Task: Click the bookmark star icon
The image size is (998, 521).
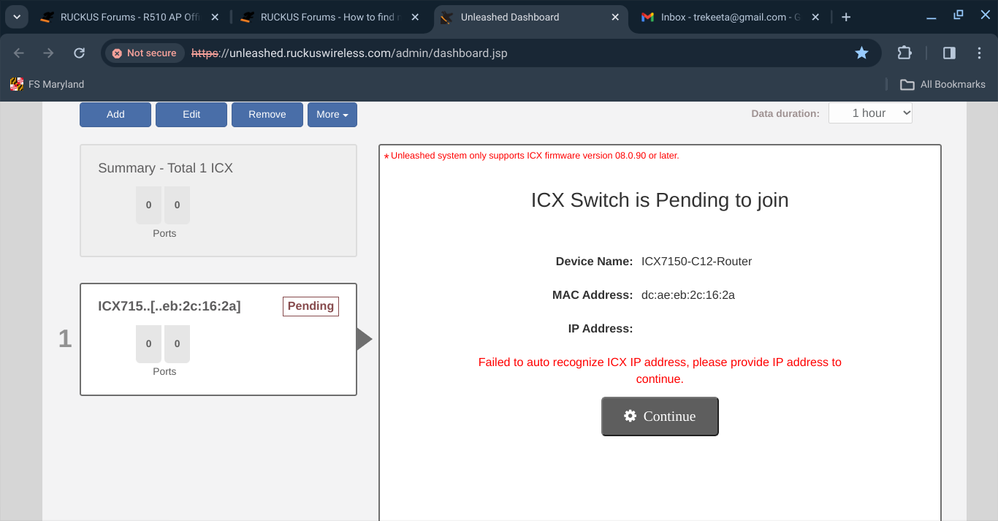Action: coord(861,53)
